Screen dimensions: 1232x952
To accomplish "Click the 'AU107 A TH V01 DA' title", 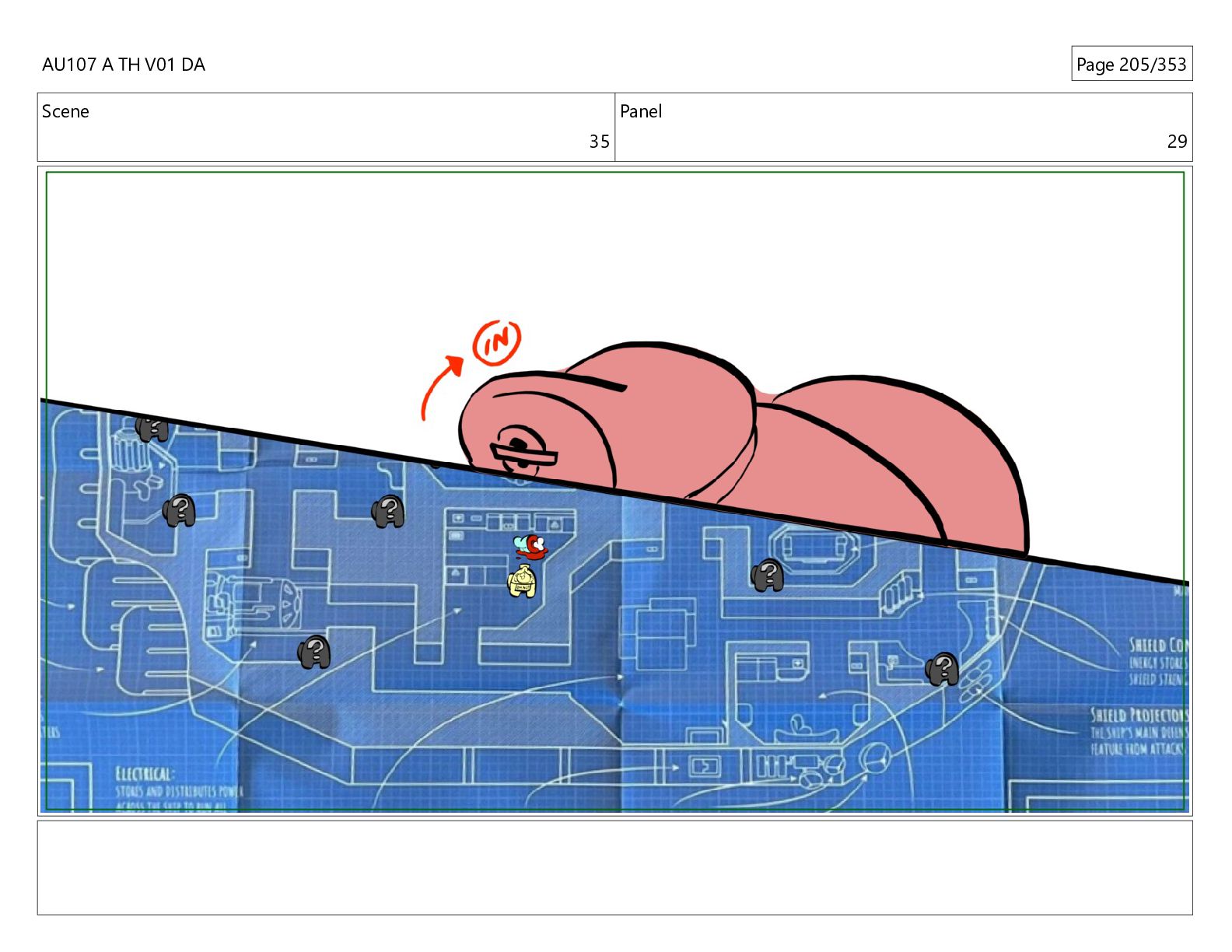I will (124, 65).
